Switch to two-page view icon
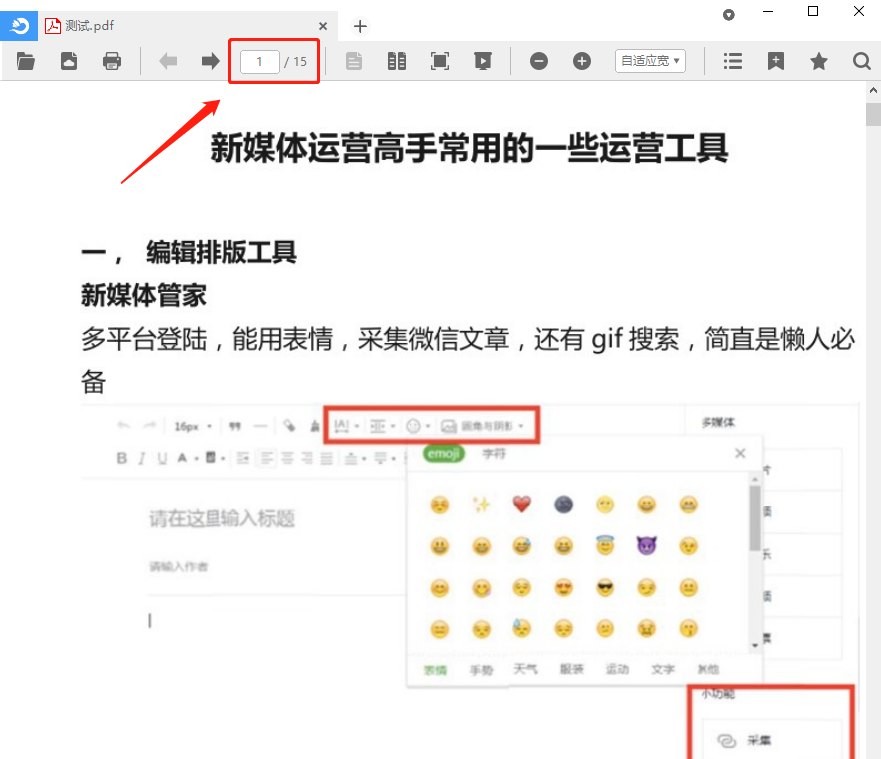 397,61
